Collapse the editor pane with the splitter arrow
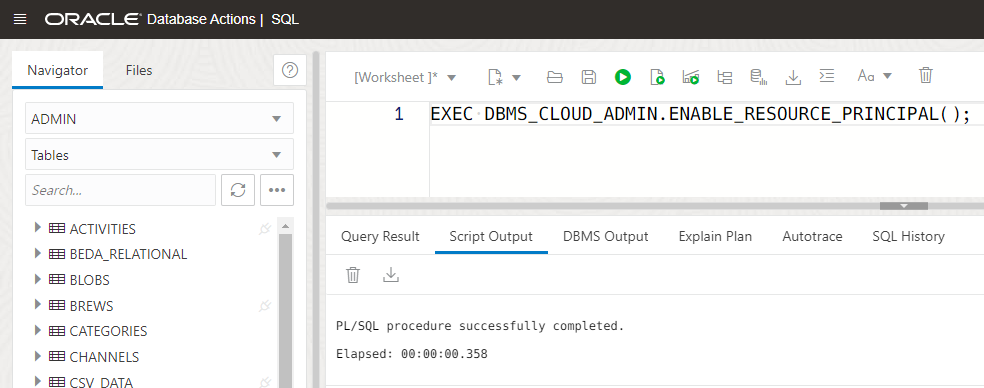The width and height of the screenshot is (984, 388). click(x=904, y=206)
